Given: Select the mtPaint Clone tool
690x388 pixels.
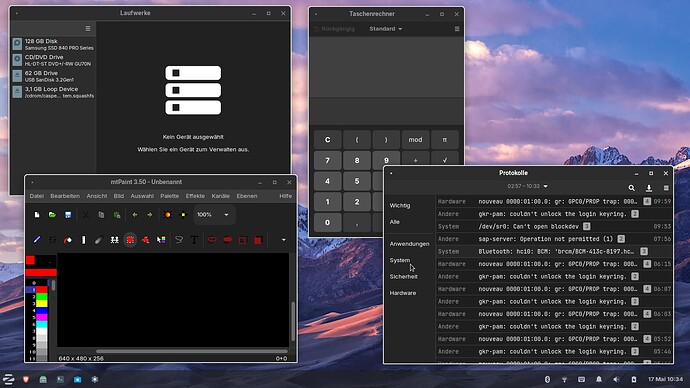Looking at the screenshot, I should [x=114, y=240].
